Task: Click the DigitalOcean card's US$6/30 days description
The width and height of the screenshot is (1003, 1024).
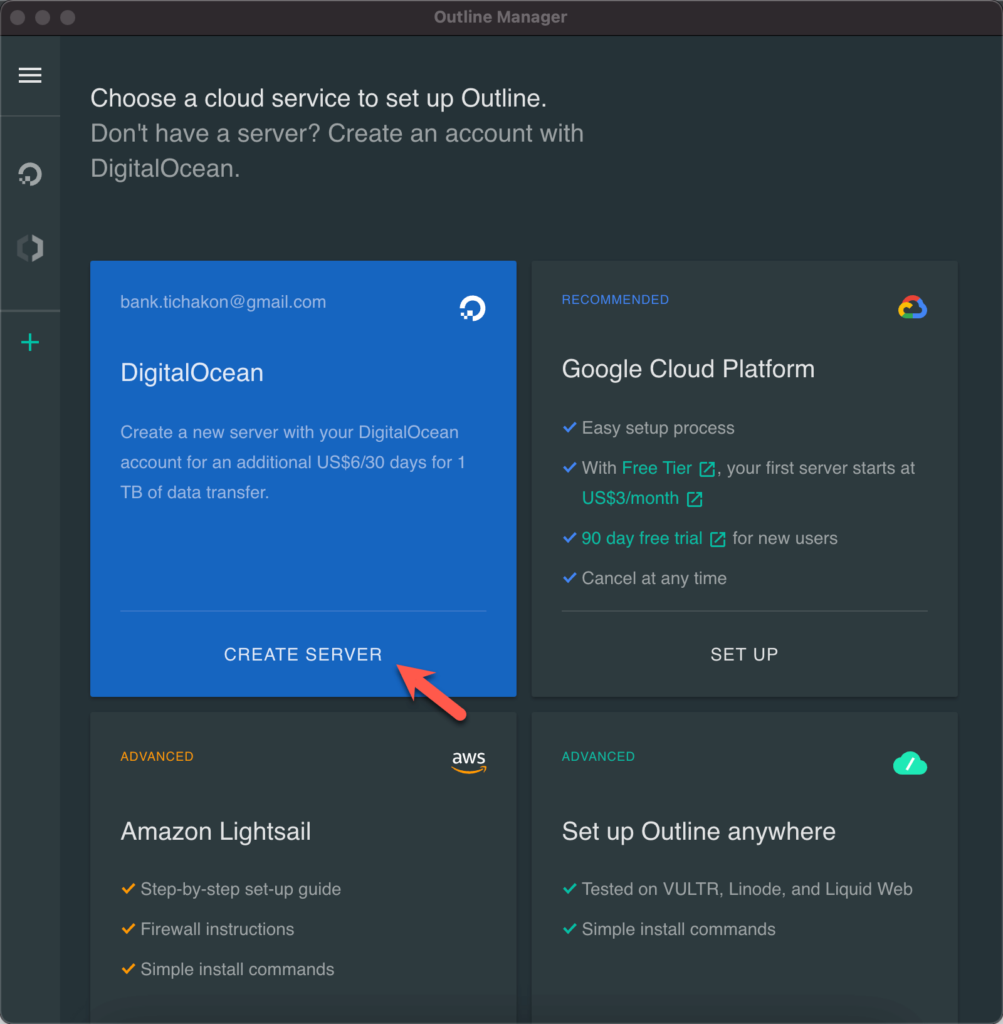Action: 293,462
